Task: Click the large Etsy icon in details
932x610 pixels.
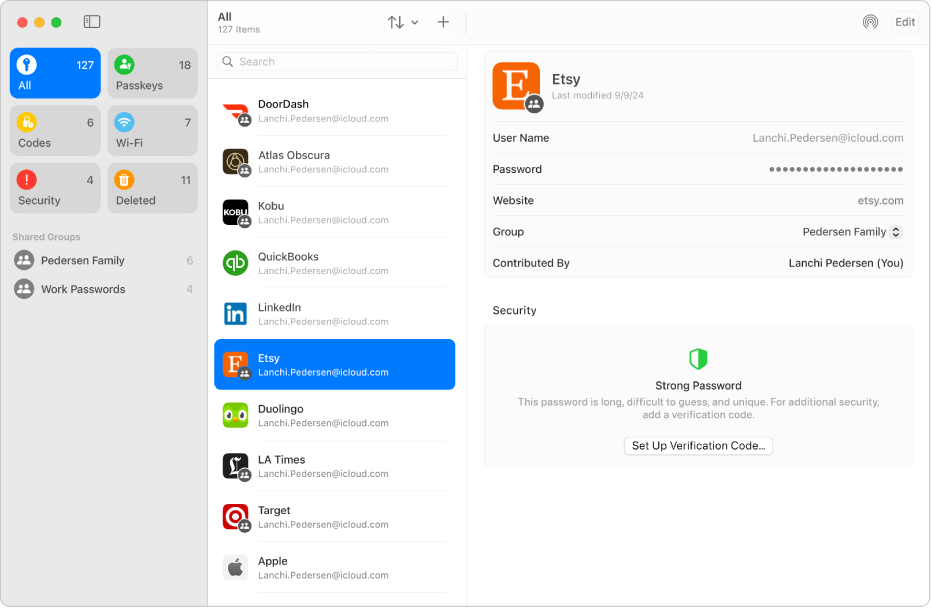Action: pos(517,86)
